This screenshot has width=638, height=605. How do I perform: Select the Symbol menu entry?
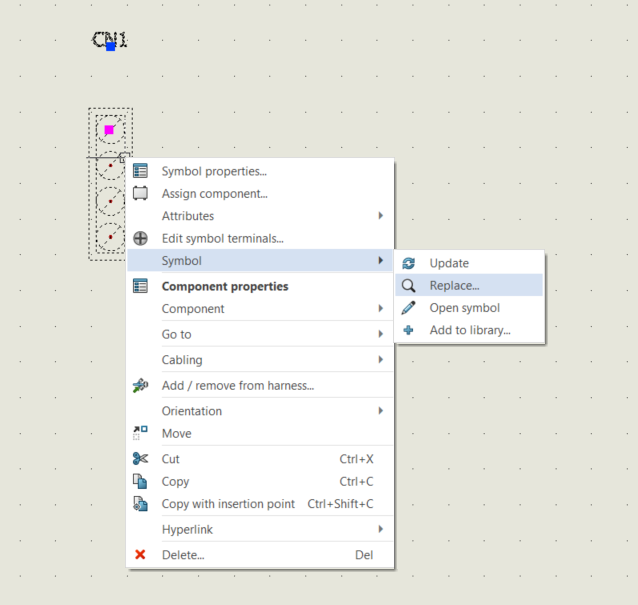[260, 260]
